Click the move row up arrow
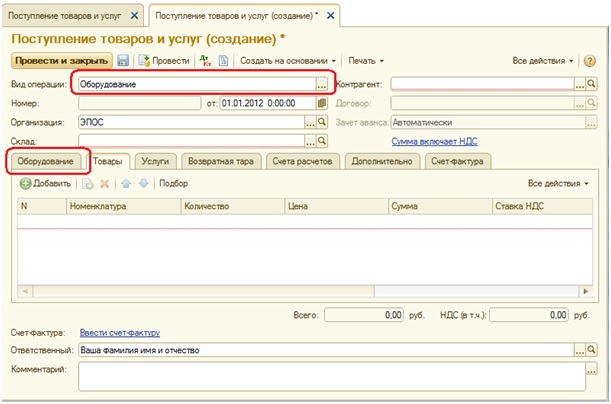The width and height of the screenshot is (611, 404). [x=126, y=184]
